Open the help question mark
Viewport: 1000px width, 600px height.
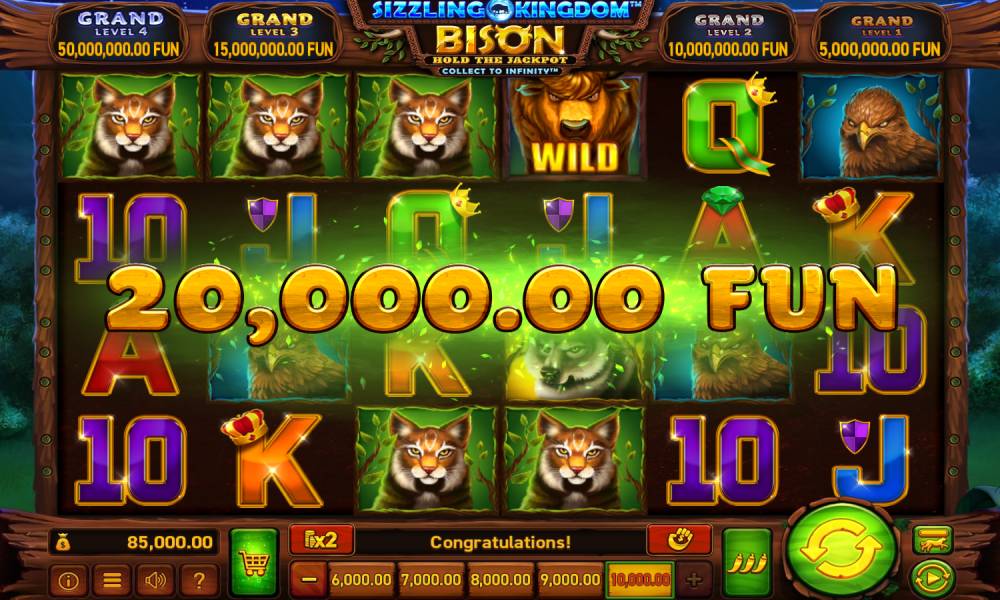coord(199,580)
